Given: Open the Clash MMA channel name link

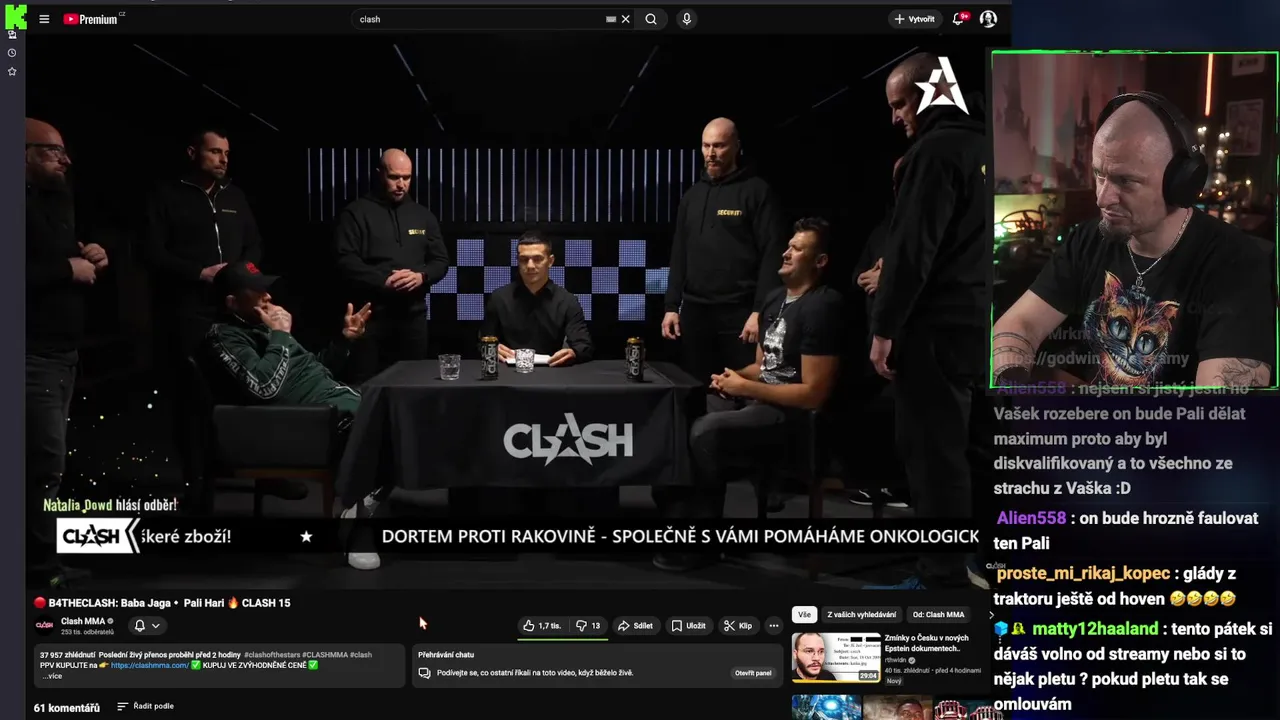Looking at the screenshot, I should [x=83, y=621].
